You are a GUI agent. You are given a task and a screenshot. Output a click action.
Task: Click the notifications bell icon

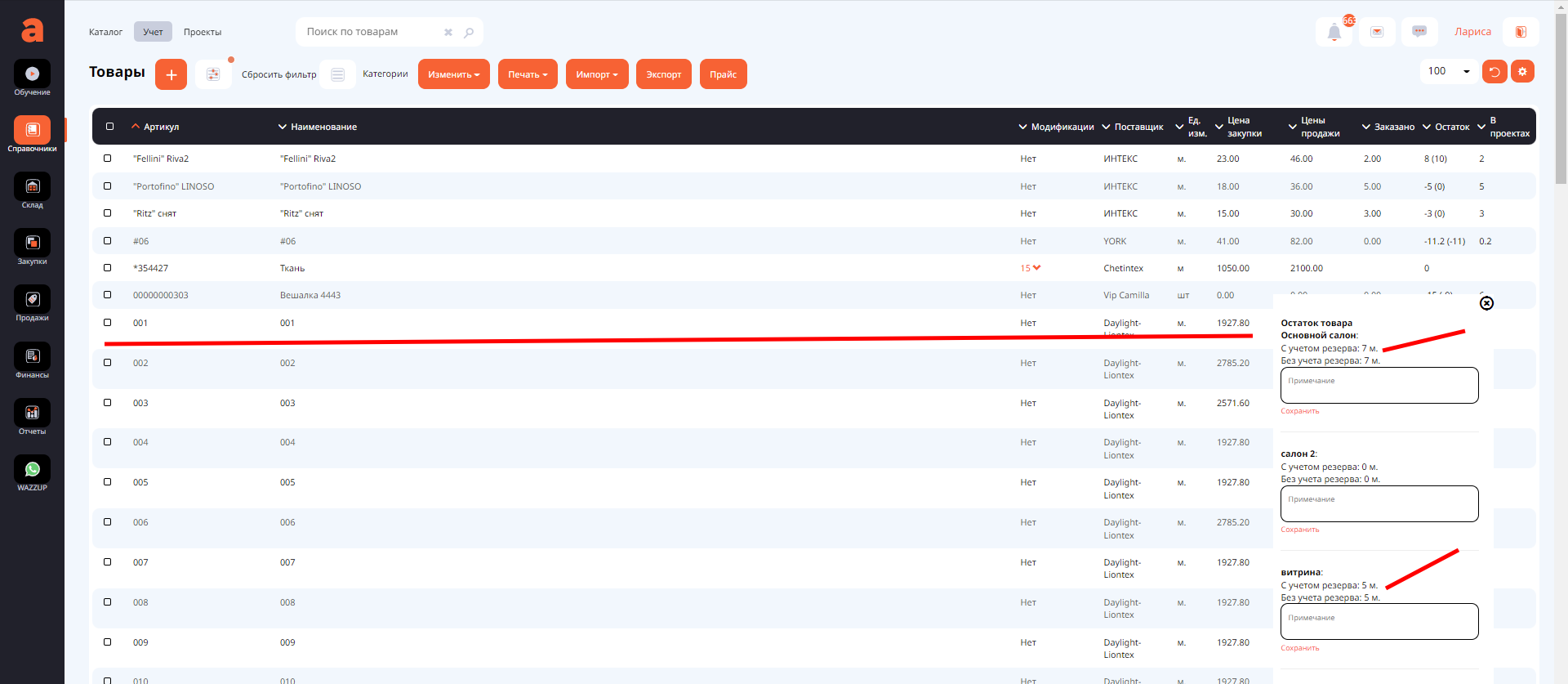[x=1334, y=33]
